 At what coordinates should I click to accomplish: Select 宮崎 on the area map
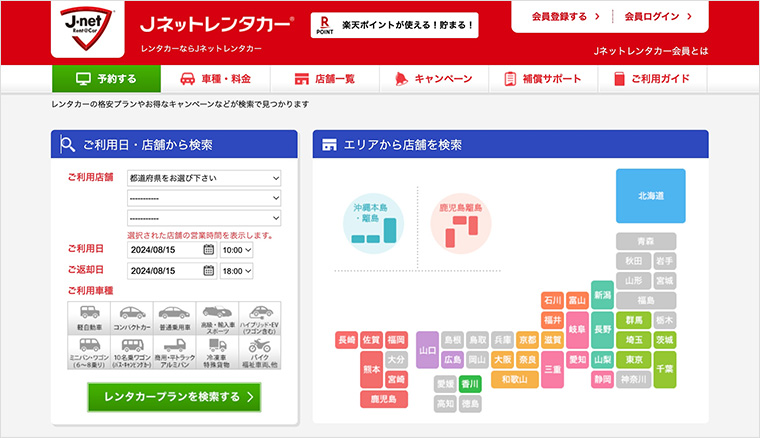[396, 379]
